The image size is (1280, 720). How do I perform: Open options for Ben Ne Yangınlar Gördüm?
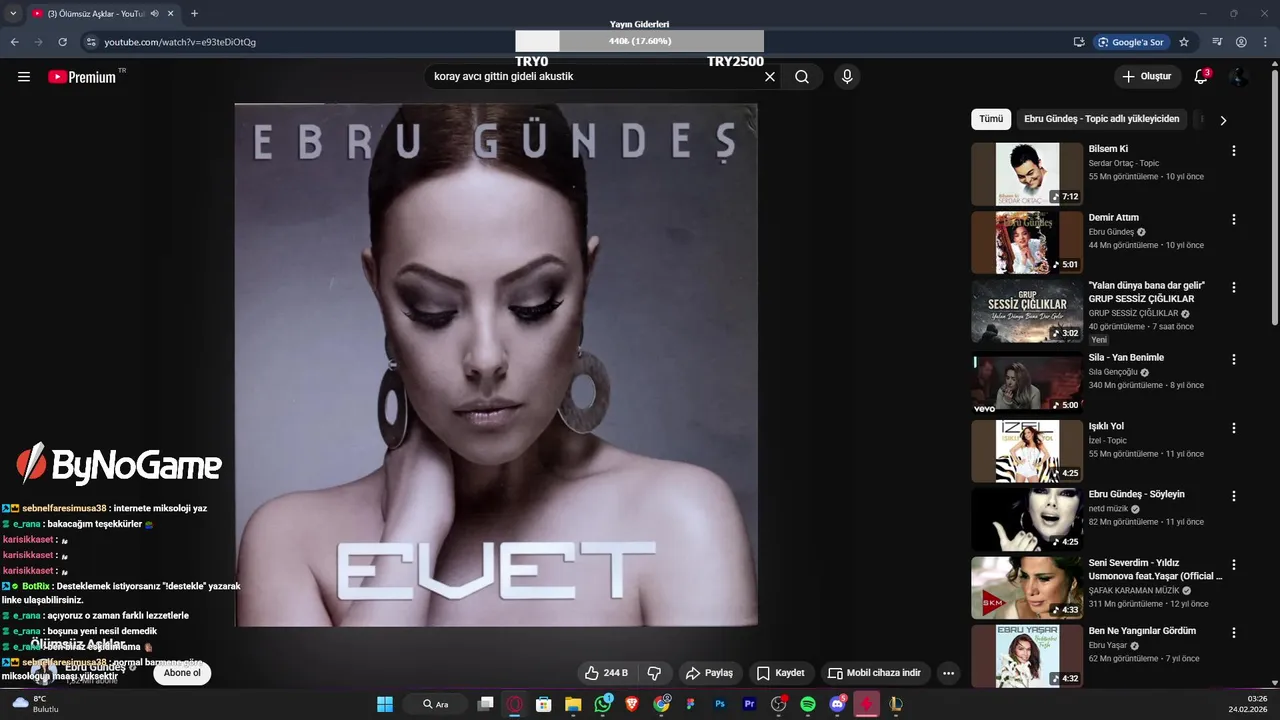pos(1234,633)
